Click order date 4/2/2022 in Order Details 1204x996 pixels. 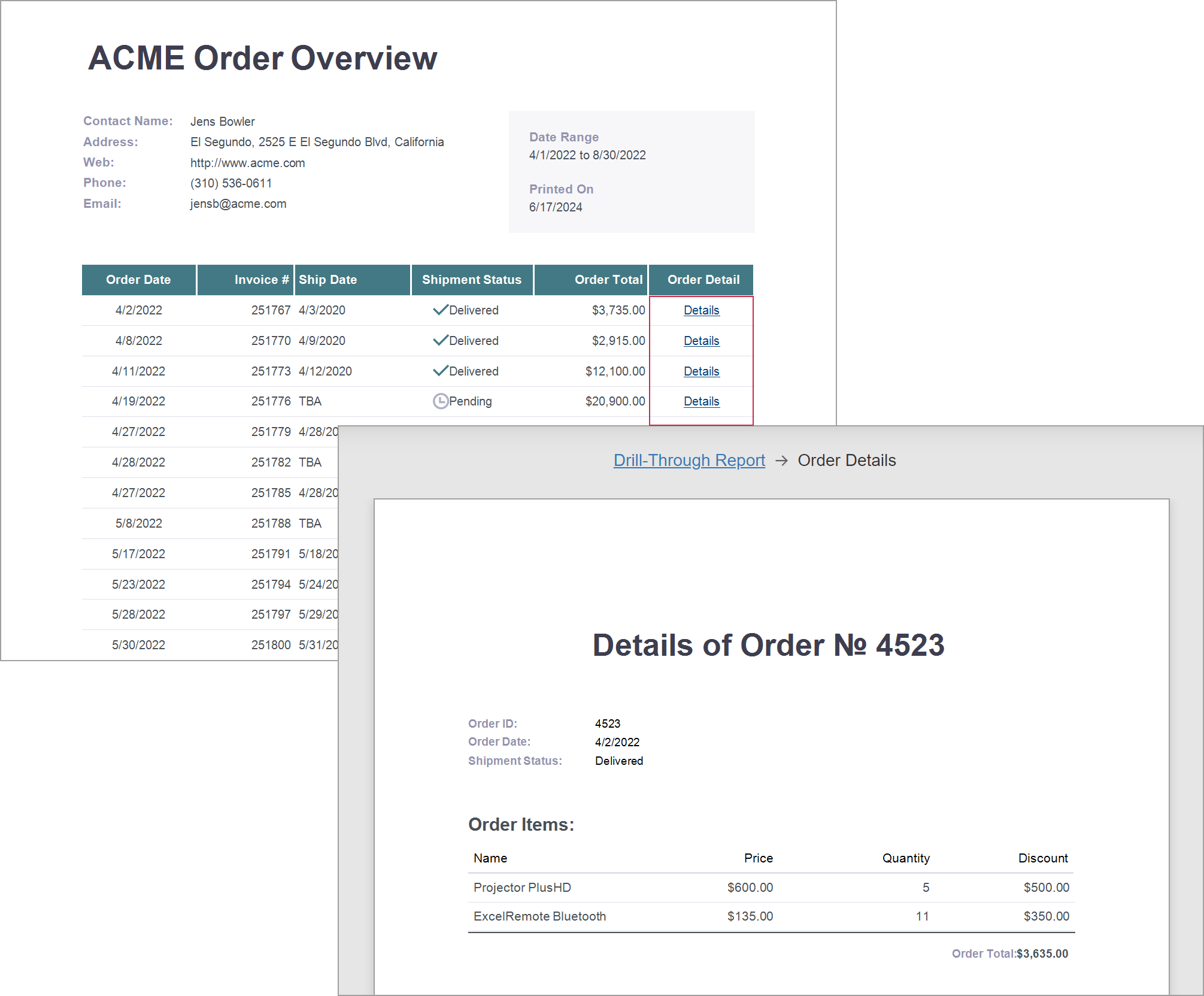[617, 742]
